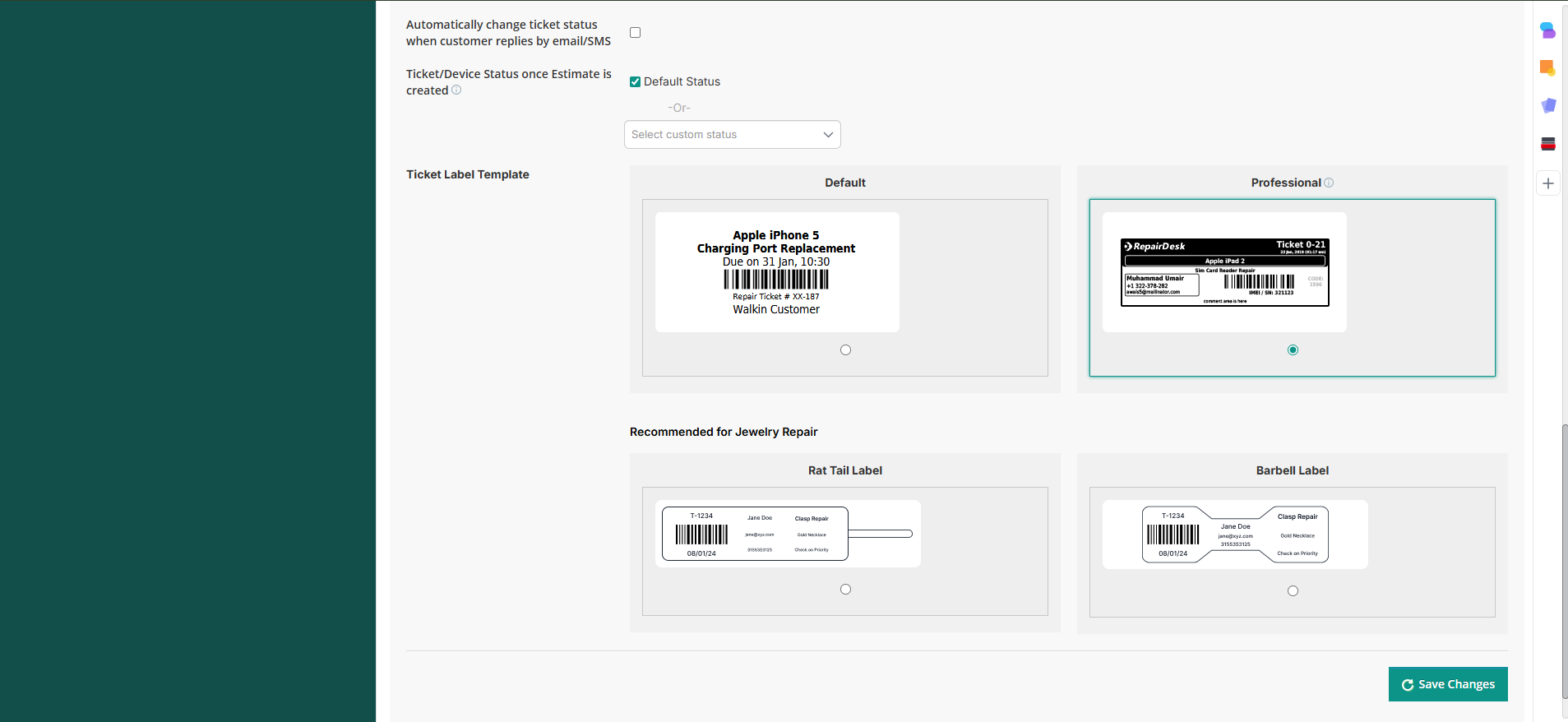Click info icon beside Professional template title
Image resolution: width=1568 pixels, height=722 pixels.
point(1329,183)
